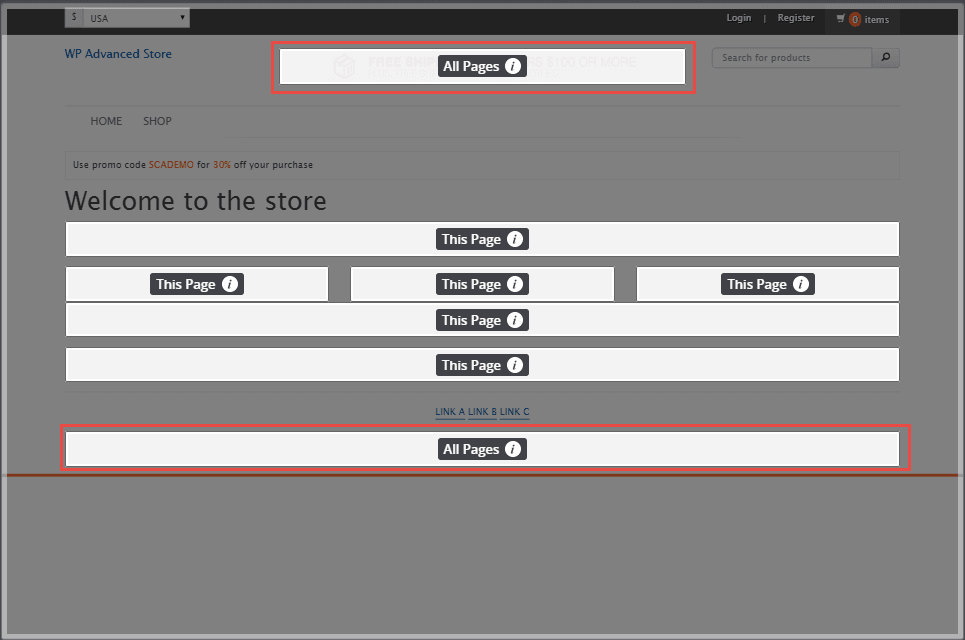Click info icon in middle column This Page
Screen dimensions: 965x640
pos(515,284)
